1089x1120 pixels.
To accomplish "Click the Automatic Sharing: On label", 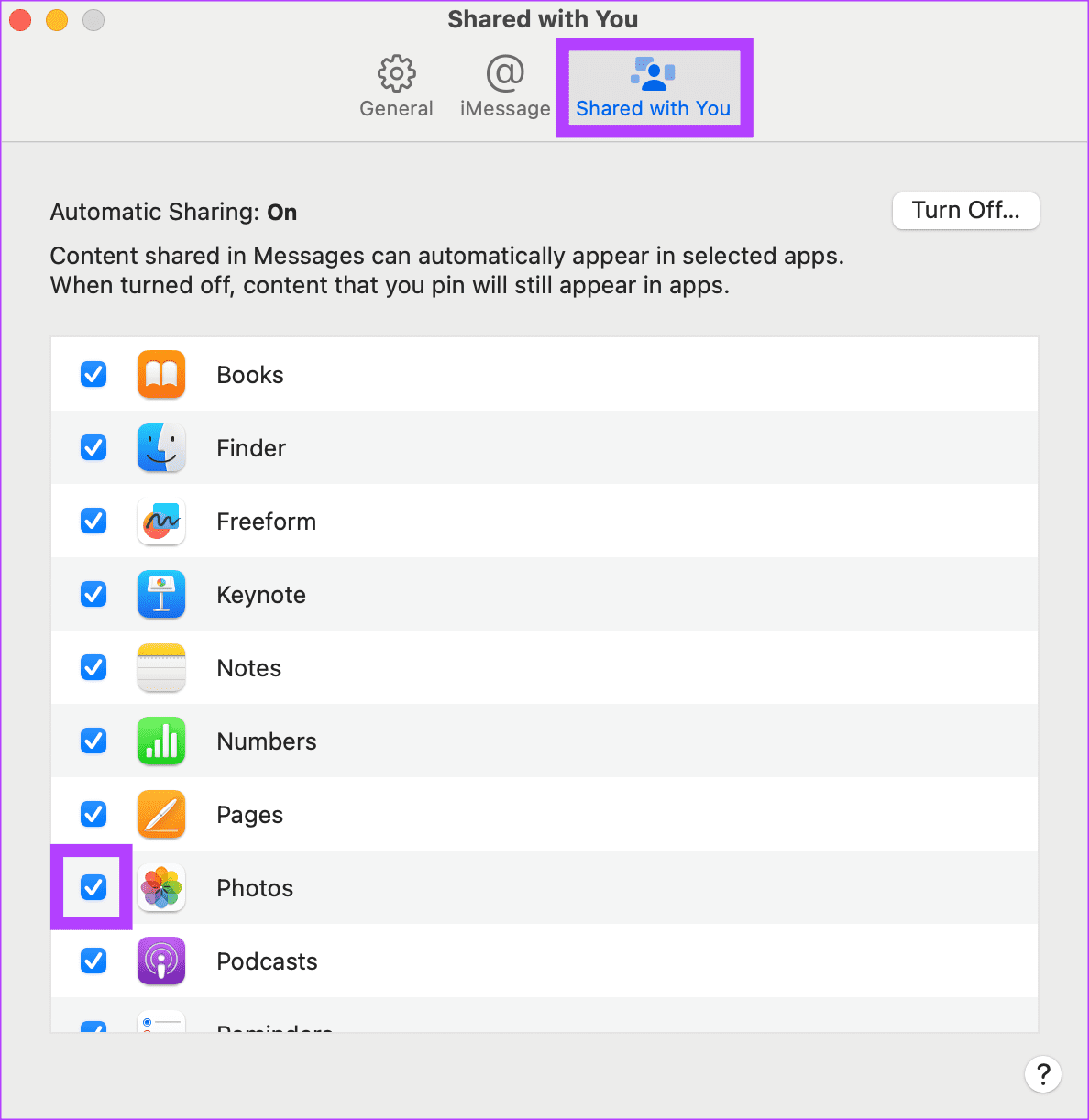I will (174, 213).
